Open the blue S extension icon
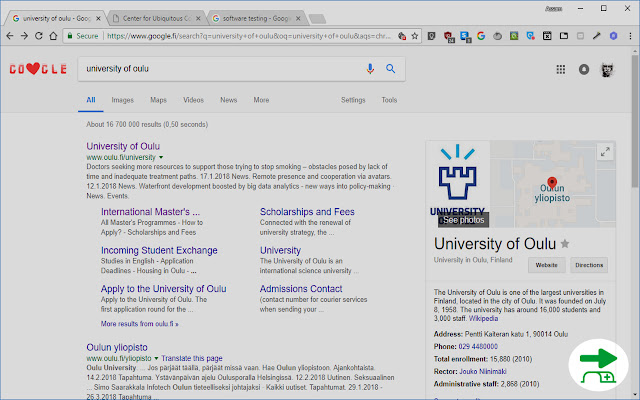This screenshot has width=640, height=400. (465, 36)
